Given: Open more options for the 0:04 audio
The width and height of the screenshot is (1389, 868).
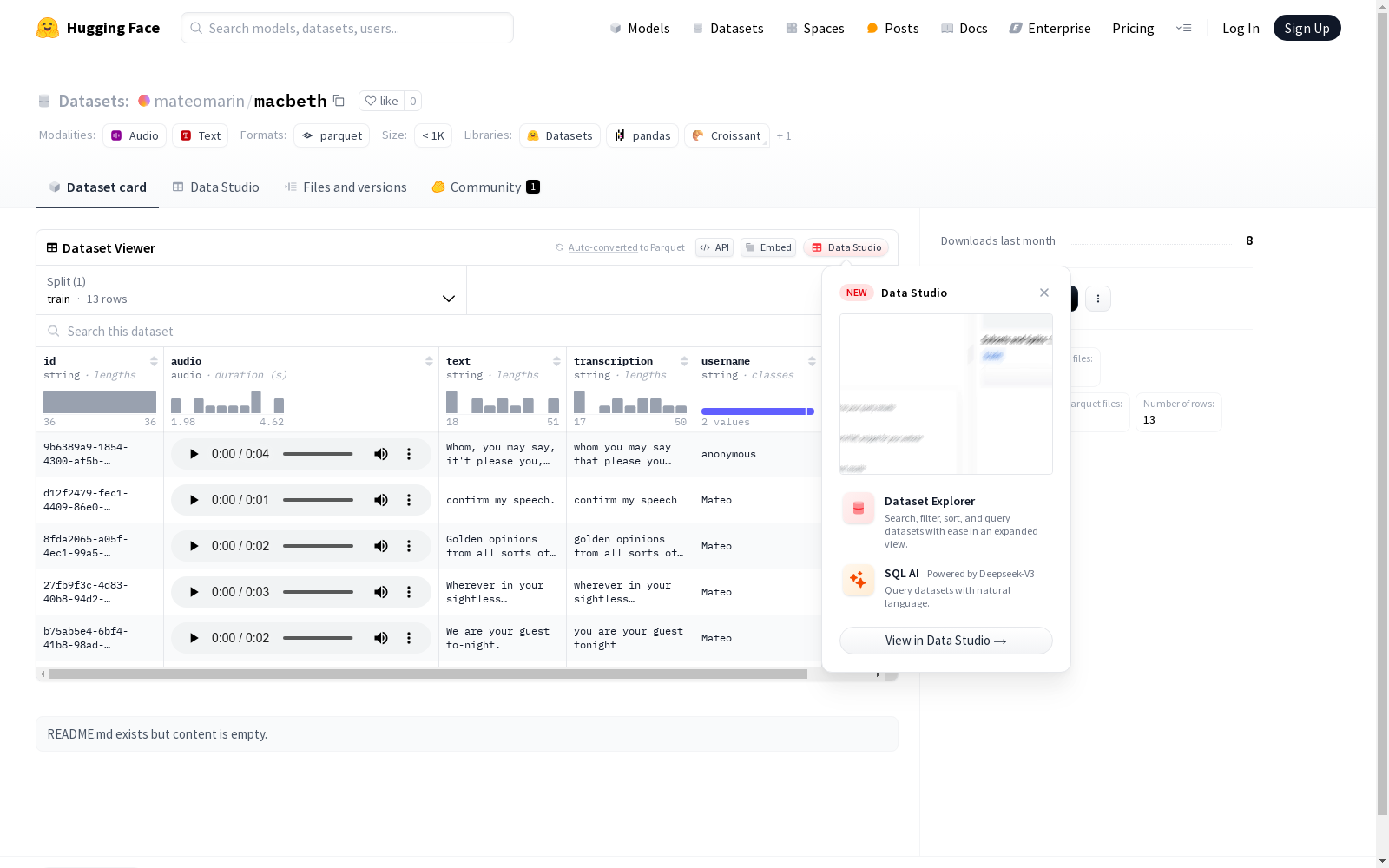Looking at the screenshot, I should (409, 454).
